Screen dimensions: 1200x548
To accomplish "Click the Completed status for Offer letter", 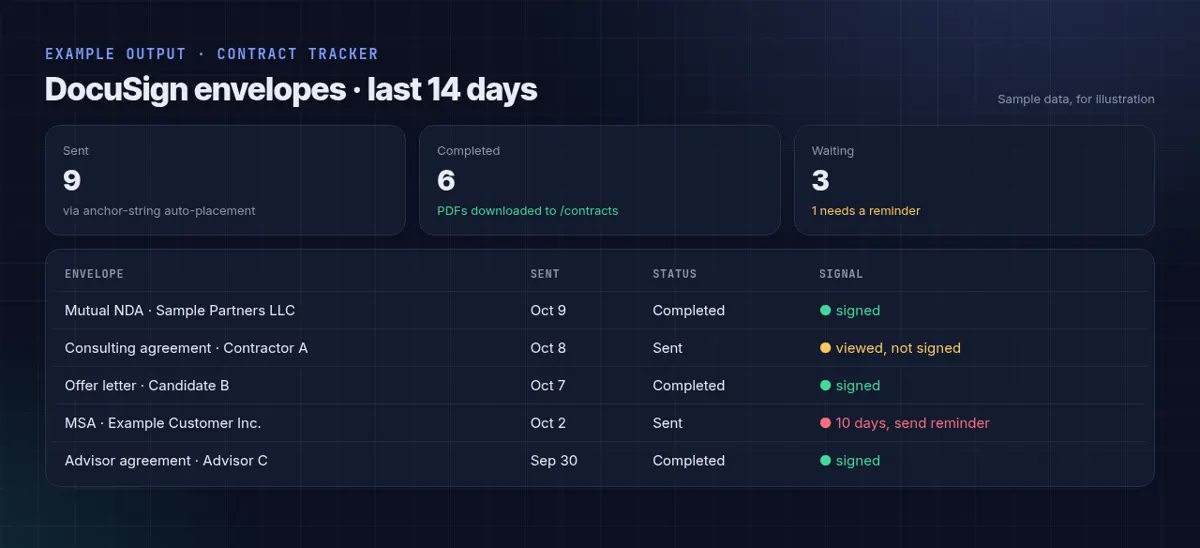I will click(689, 385).
